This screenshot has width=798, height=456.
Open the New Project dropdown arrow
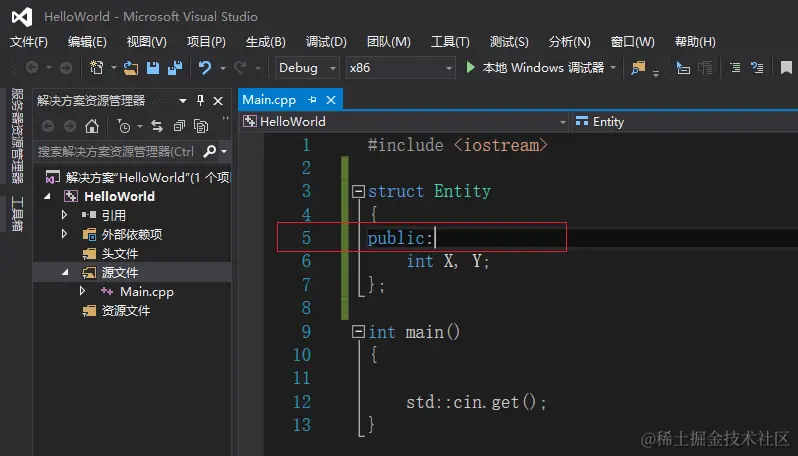point(113,68)
